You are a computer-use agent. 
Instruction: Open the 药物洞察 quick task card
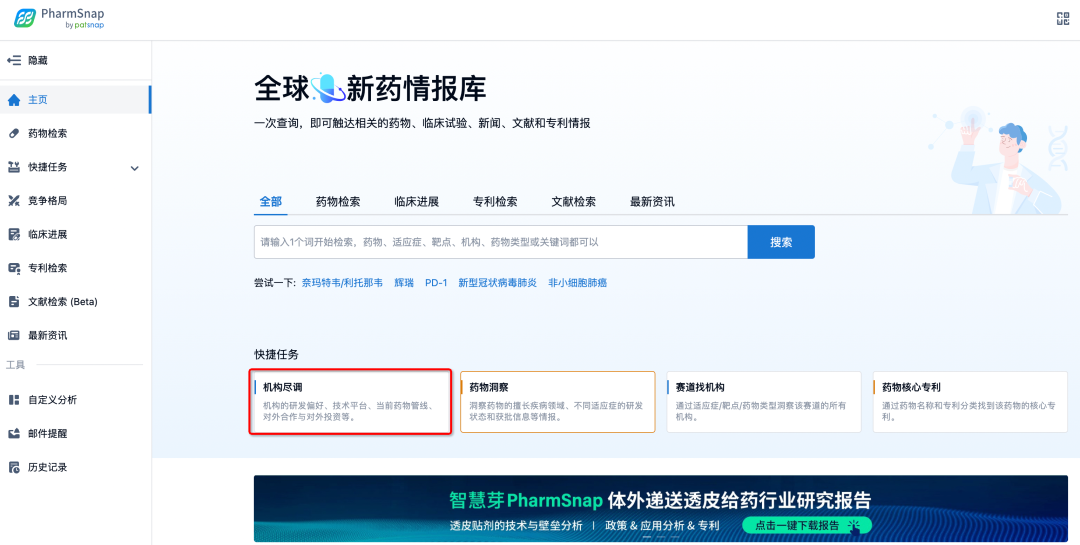(x=557, y=402)
